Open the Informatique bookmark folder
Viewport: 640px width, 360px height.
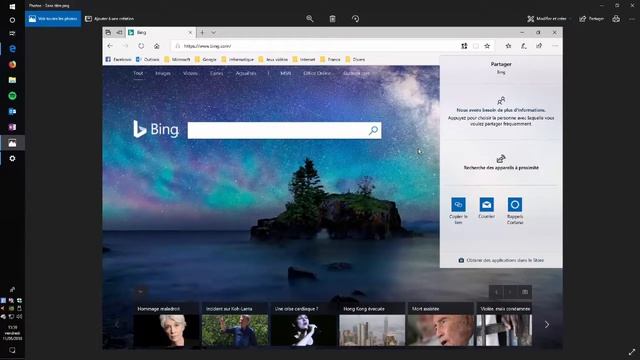click(x=238, y=60)
